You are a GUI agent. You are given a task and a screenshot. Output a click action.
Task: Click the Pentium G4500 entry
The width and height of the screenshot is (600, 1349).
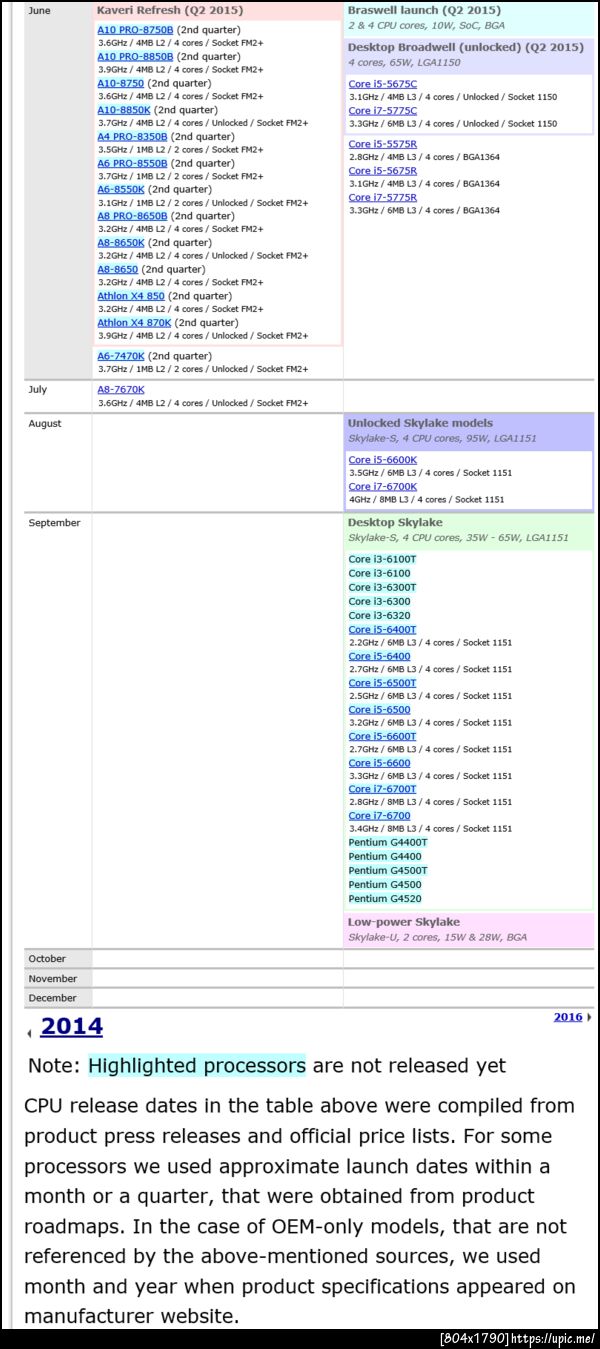pos(385,884)
